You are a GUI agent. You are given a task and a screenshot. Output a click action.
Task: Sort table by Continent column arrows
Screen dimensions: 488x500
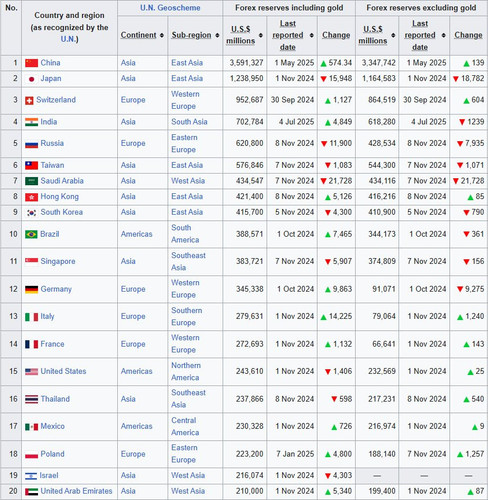tap(162, 35)
